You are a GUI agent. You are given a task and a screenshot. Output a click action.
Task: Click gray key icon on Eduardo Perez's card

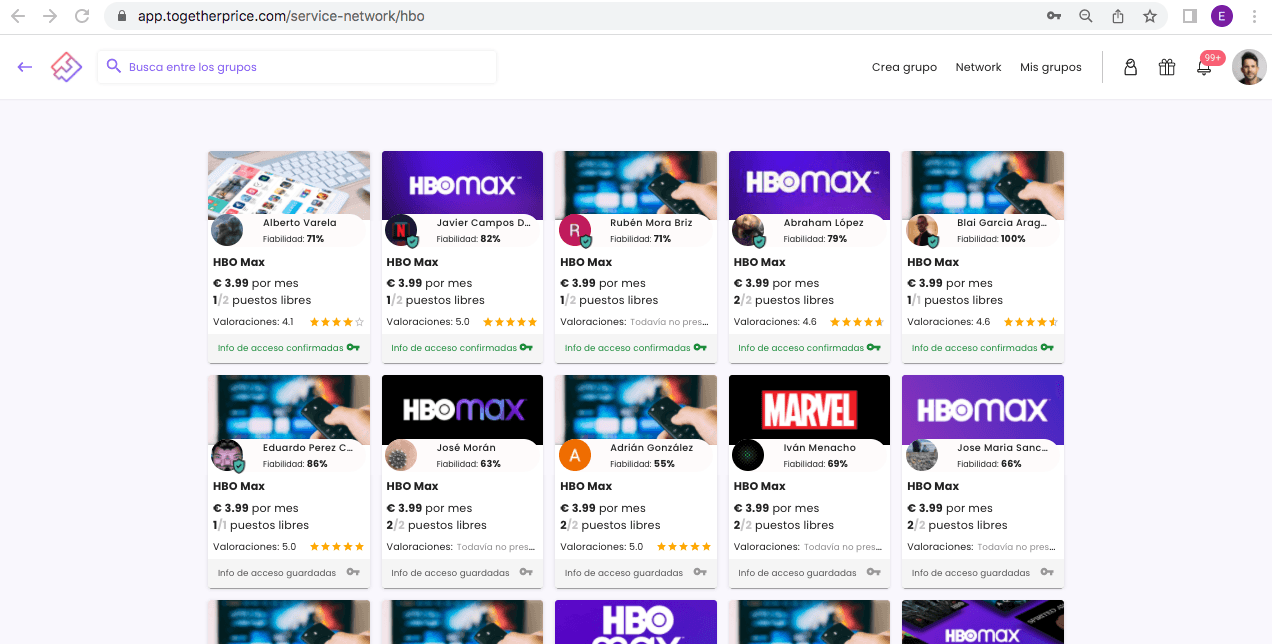pos(353,572)
